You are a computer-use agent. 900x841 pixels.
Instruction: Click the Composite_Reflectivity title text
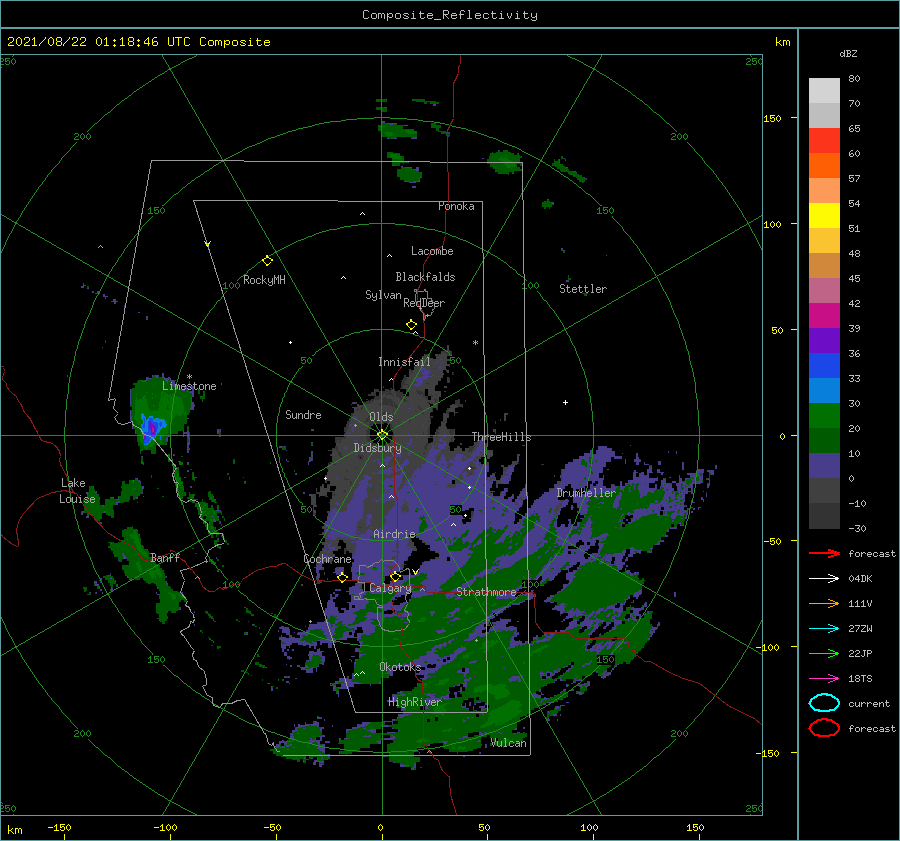450,15
